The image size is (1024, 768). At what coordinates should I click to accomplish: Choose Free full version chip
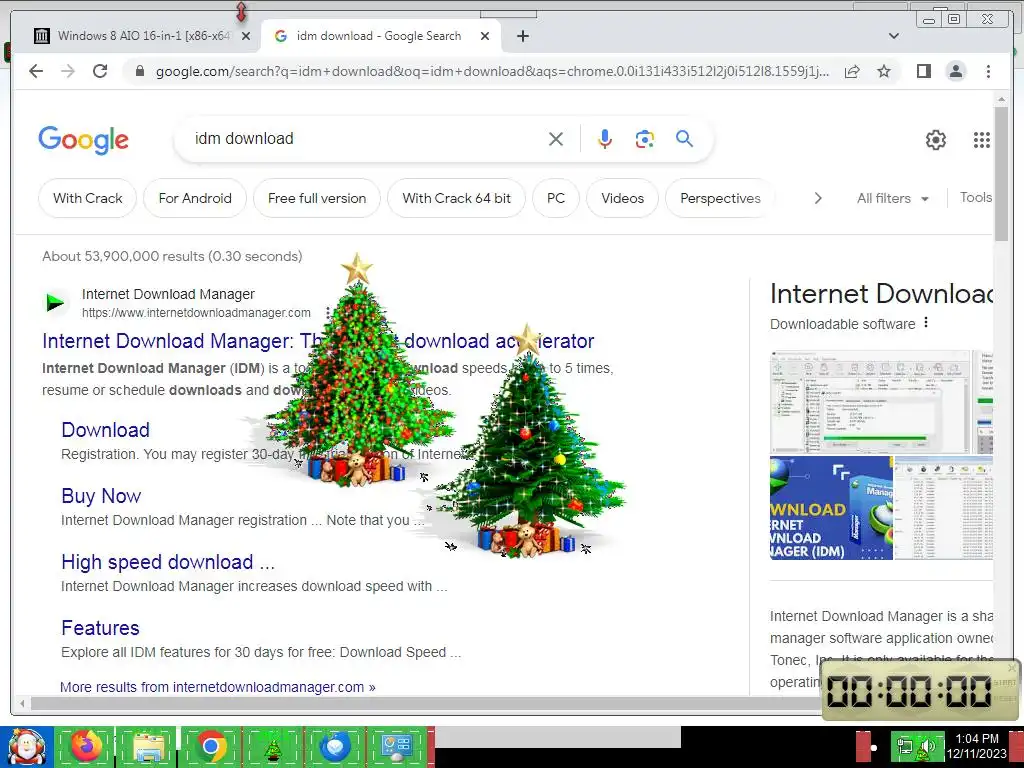point(317,198)
